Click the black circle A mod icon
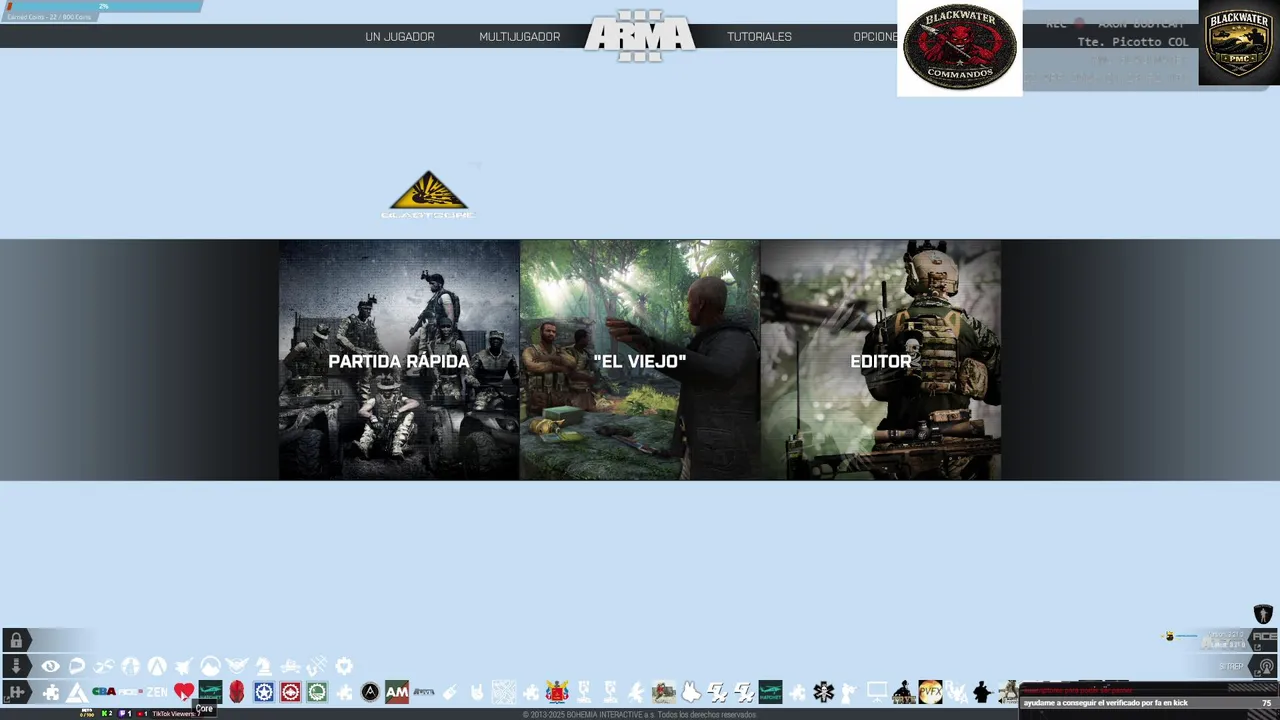The image size is (1280, 720). coord(370,692)
